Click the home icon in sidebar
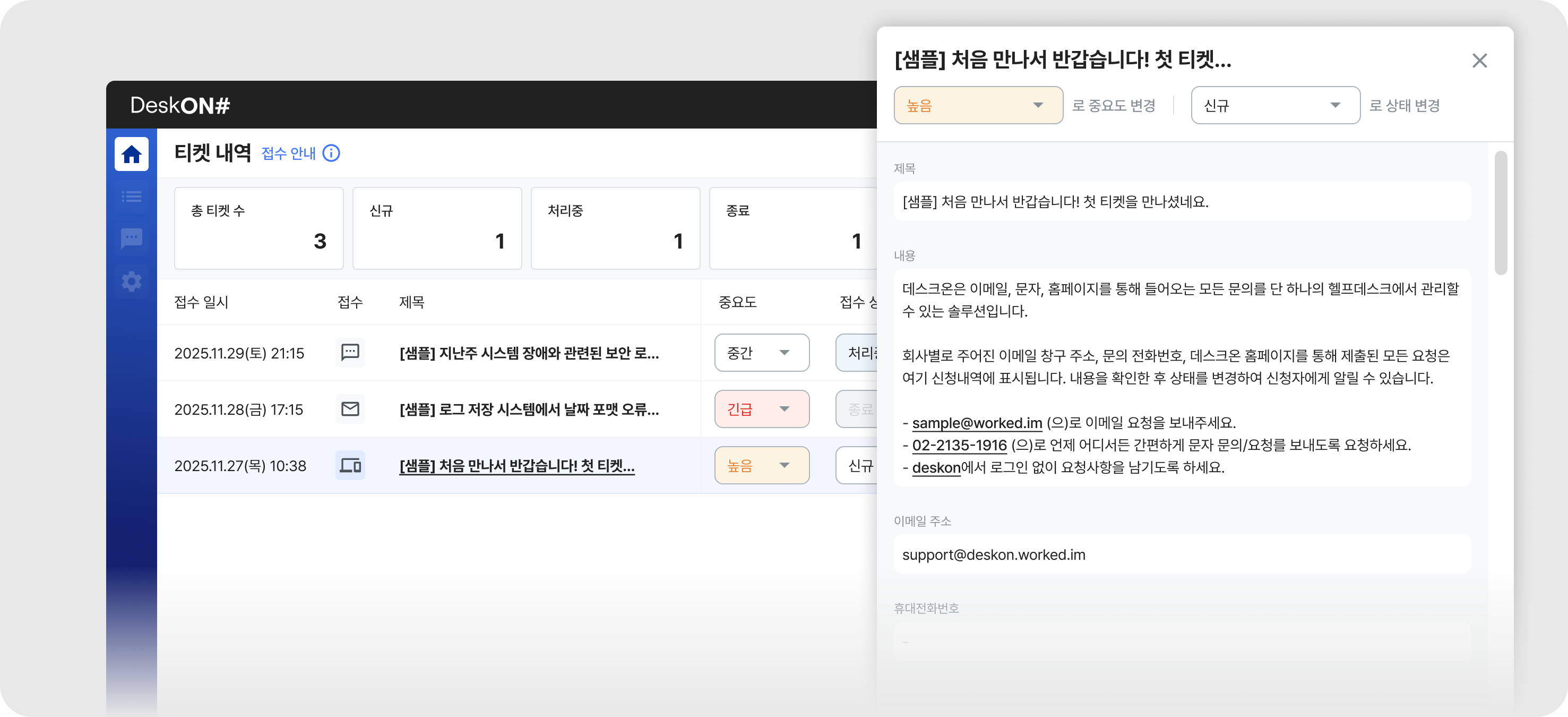The height and width of the screenshot is (717, 1568). (x=132, y=154)
